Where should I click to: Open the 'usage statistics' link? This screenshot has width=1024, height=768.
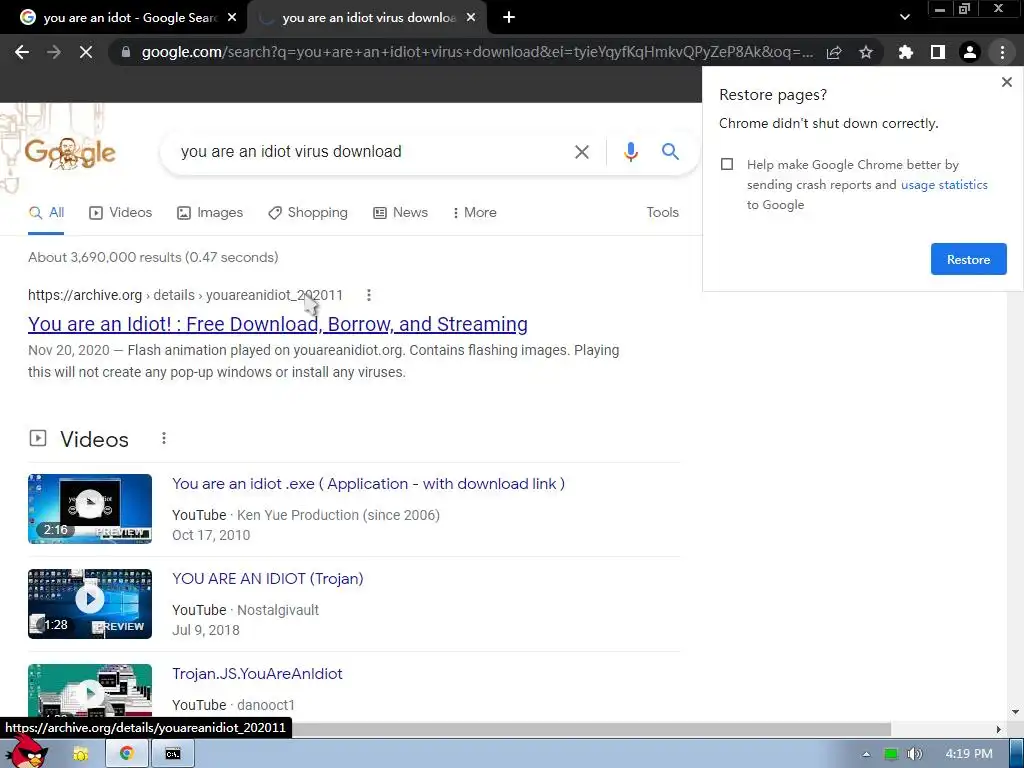pos(944,185)
